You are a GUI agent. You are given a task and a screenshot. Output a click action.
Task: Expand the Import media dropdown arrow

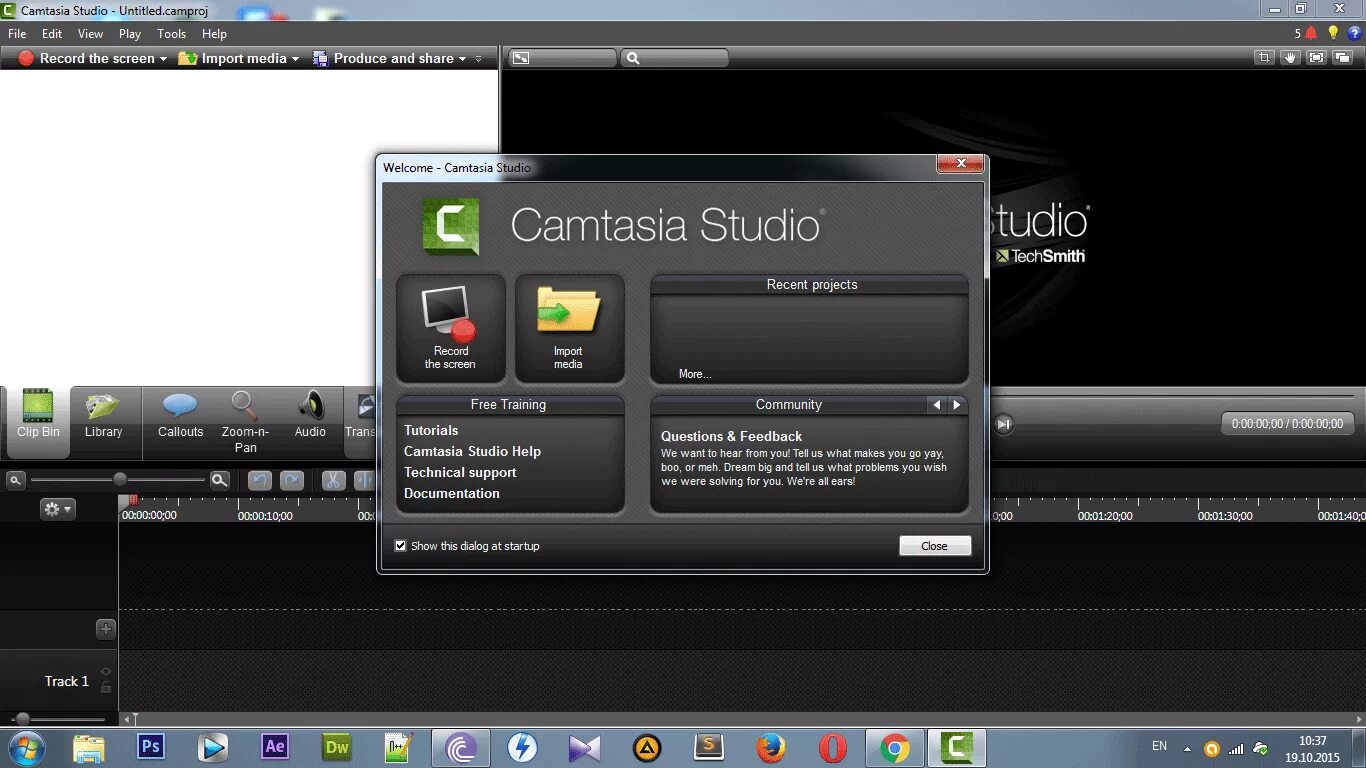coord(295,59)
